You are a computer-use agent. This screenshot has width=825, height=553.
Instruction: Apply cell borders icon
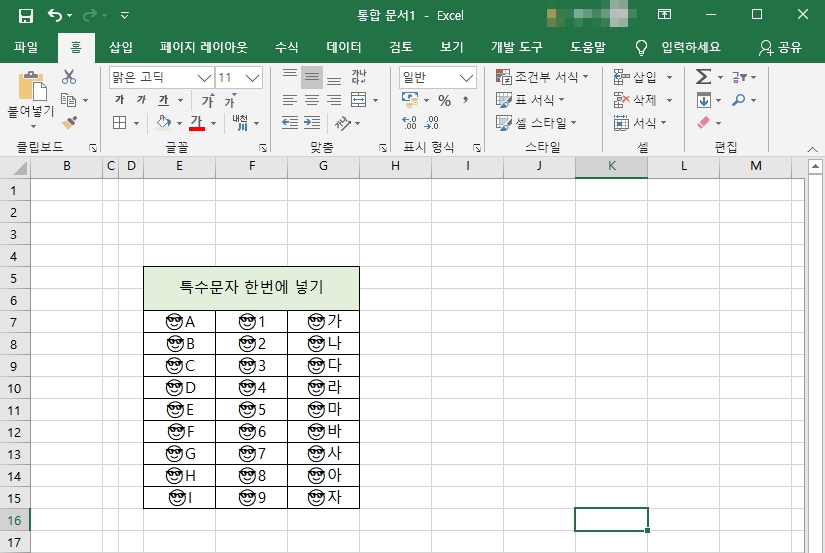(119, 123)
